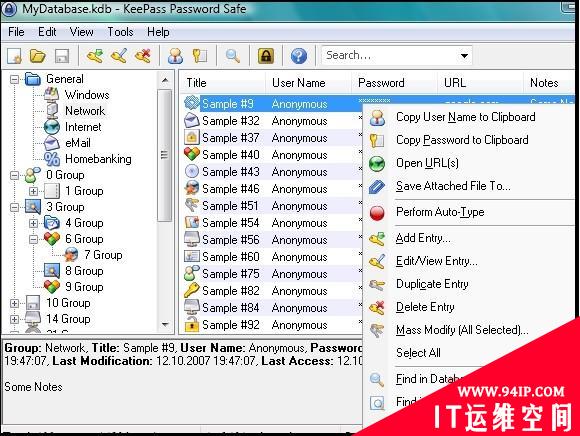Expand the 14 Group tree node
580x436 pixels.
pos(14,319)
